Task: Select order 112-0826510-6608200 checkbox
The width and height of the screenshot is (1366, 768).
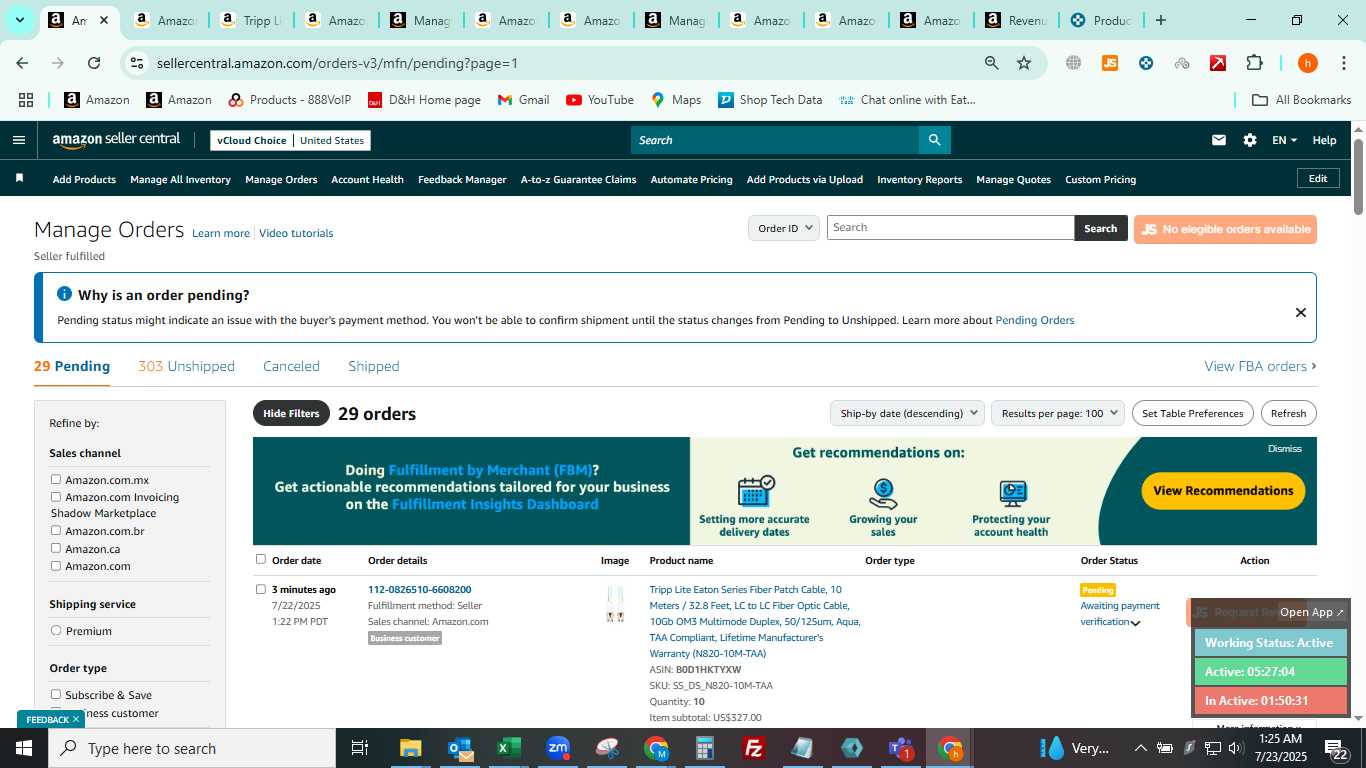Action: coord(261,589)
